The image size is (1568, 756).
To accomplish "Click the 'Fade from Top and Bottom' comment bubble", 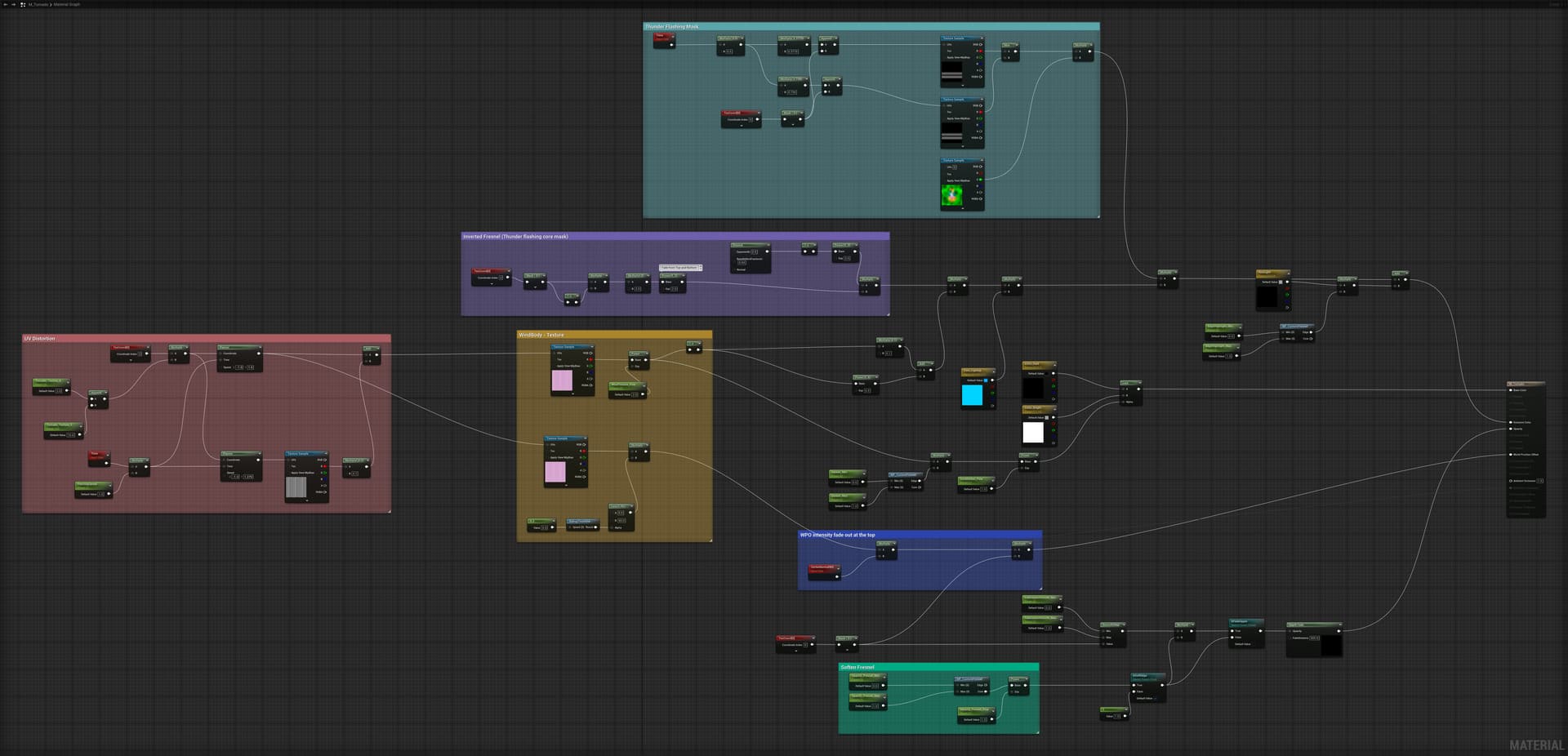I will 680,267.
